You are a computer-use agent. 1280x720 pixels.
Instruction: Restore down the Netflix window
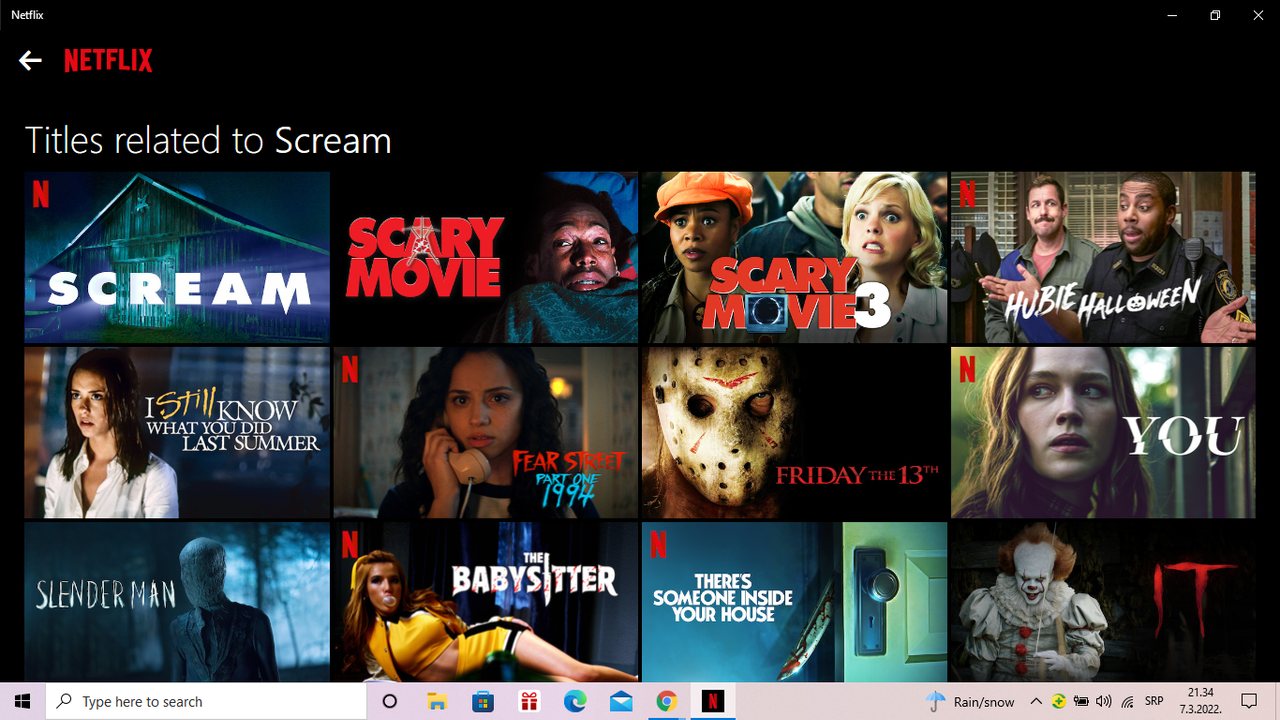coord(1215,15)
